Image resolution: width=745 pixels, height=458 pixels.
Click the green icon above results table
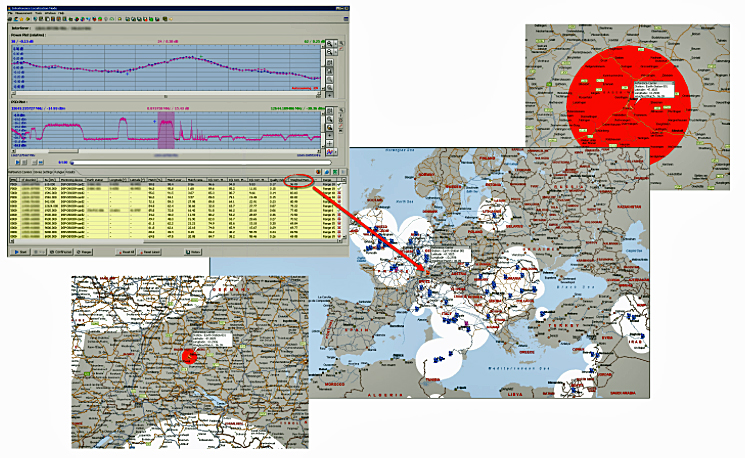coord(335,172)
